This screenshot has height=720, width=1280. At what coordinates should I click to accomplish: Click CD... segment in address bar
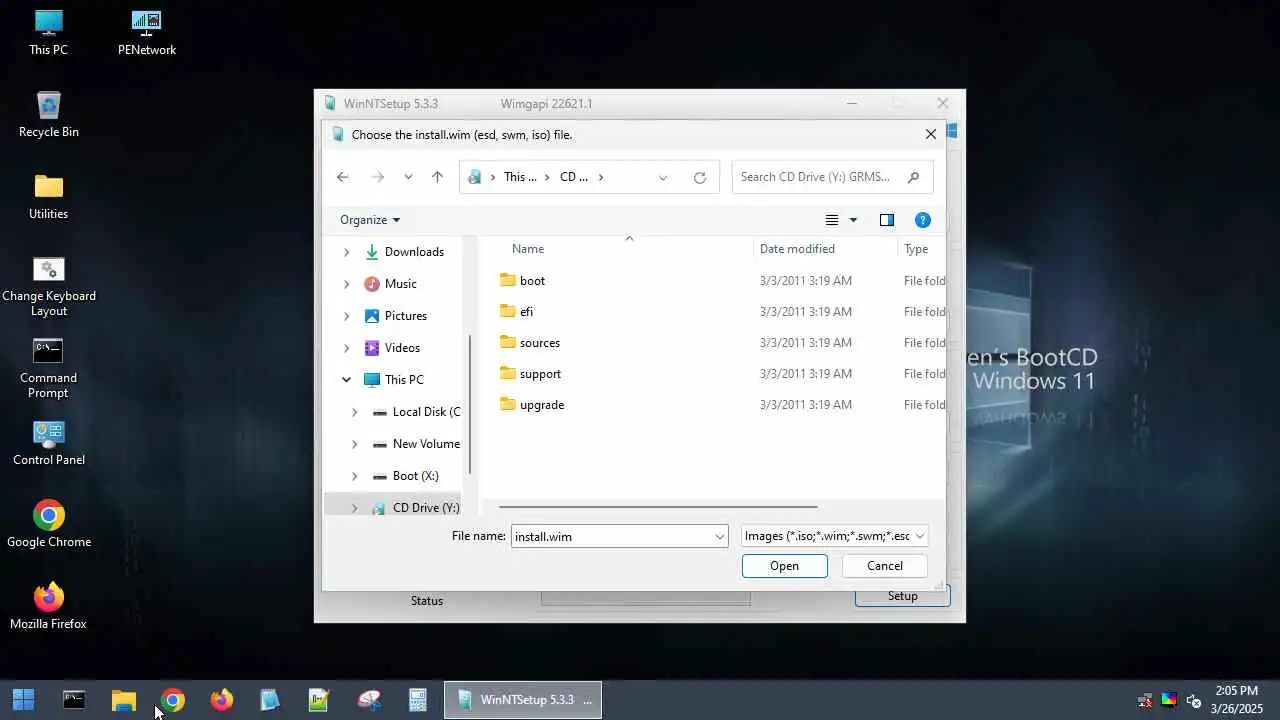click(x=573, y=177)
